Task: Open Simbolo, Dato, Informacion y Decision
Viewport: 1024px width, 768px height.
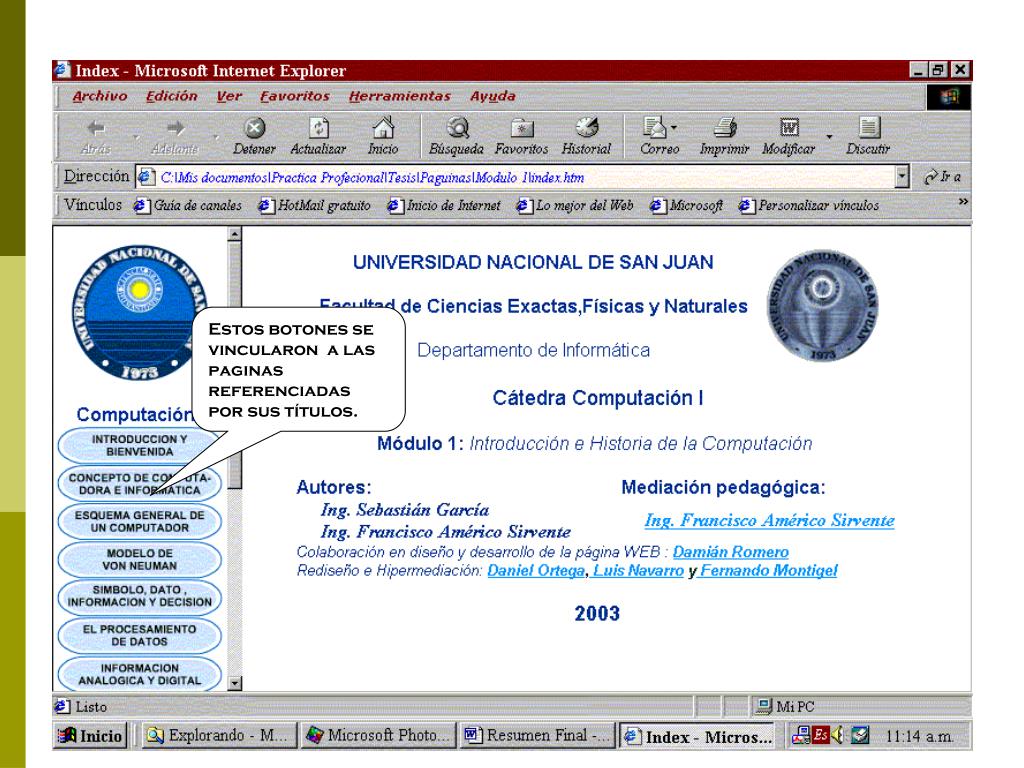Action: [140, 596]
